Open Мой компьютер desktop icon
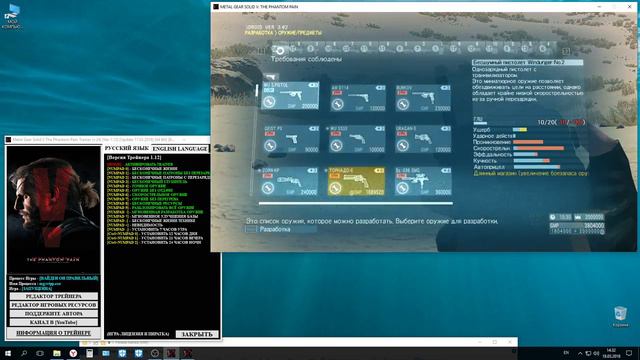The height and width of the screenshot is (360, 640). coord(12,16)
